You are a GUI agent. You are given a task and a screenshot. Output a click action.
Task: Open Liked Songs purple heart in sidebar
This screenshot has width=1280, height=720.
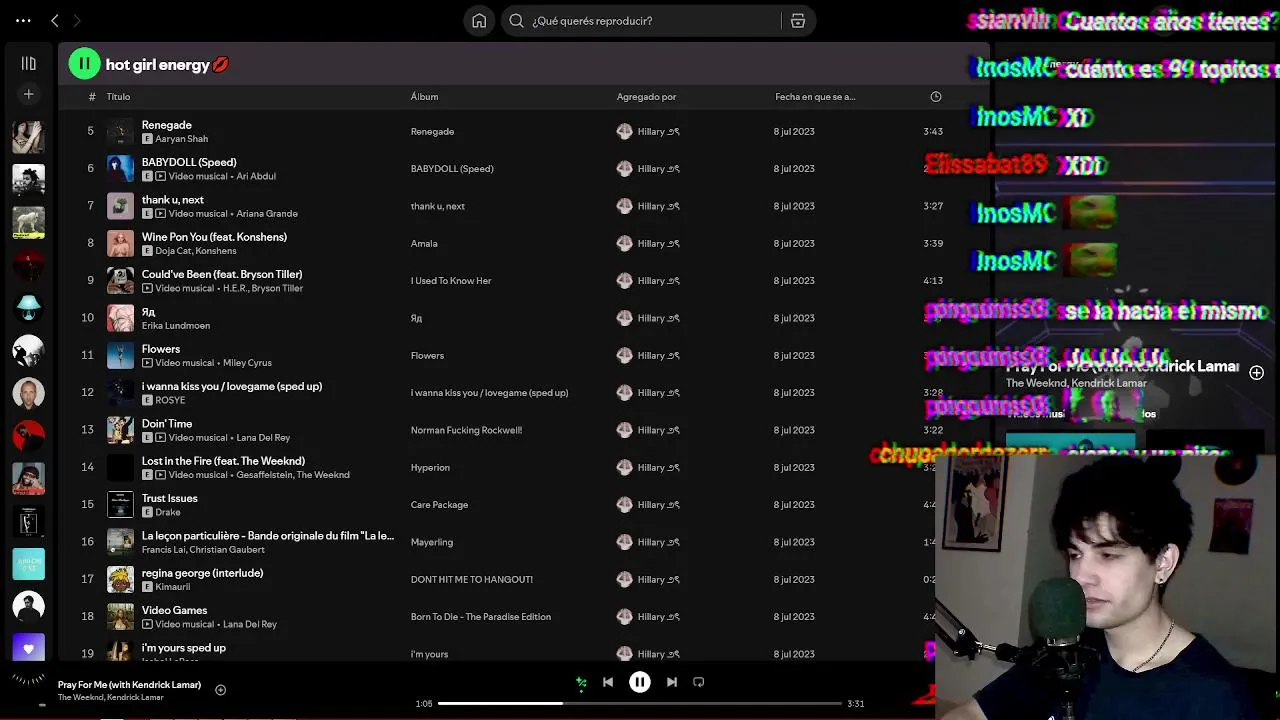pyautogui.click(x=28, y=649)
